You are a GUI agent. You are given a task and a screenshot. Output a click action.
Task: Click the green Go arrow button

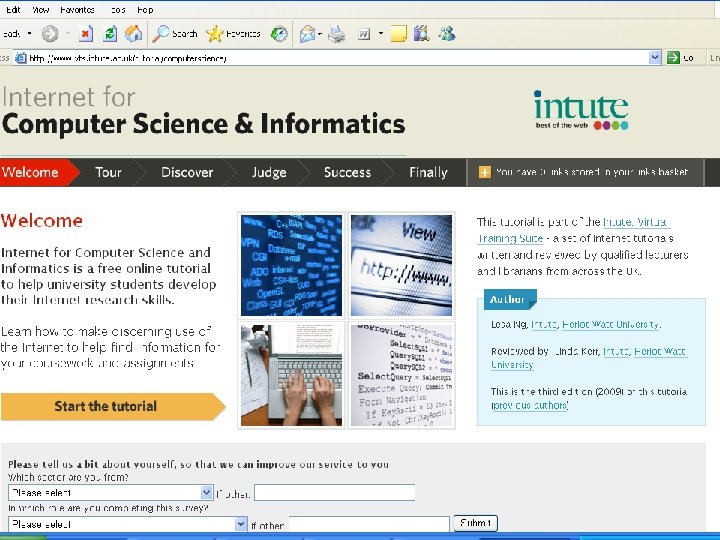click(x=673, y=58)
